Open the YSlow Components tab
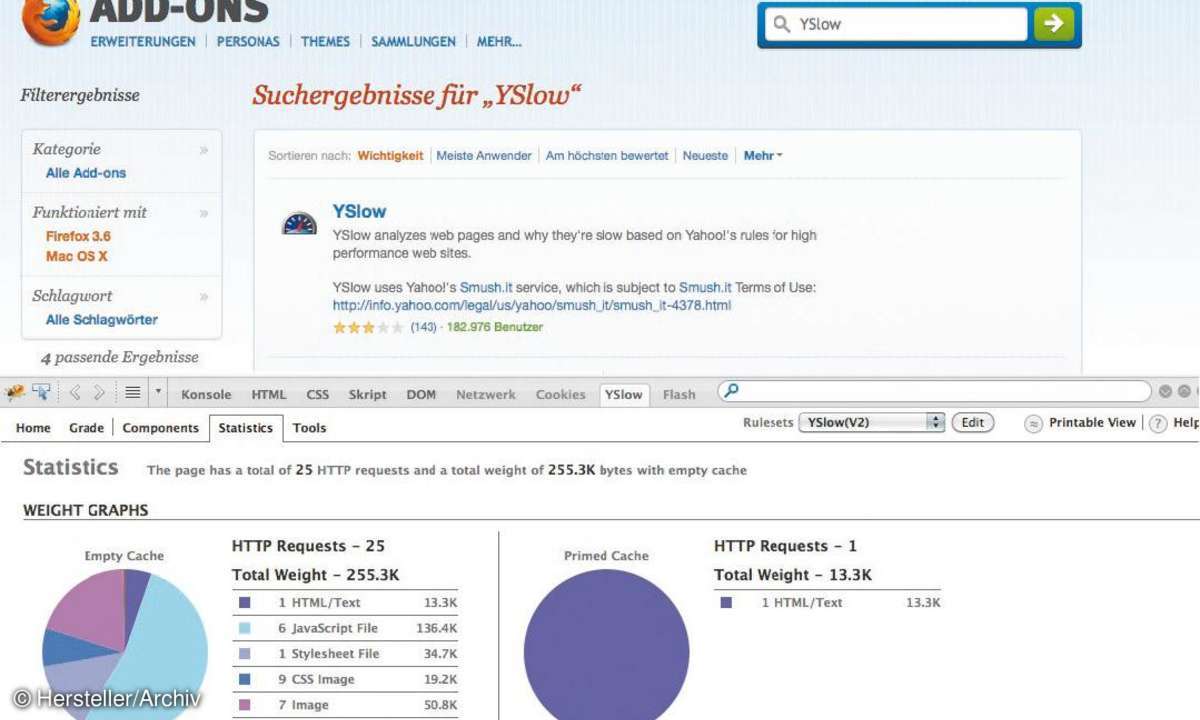Viewport: 1200px width, 720px height. [160, 427]
